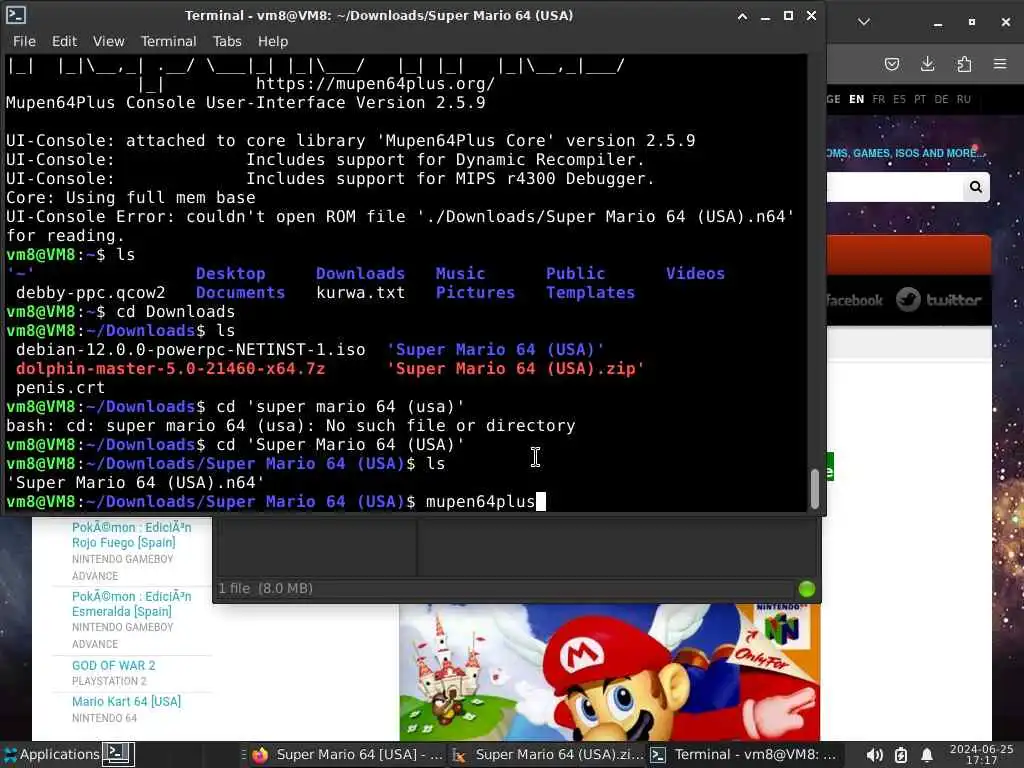Open Firefox hamburger application menu
This screenshot has height=768, width=1024.
pos(1000,64)
